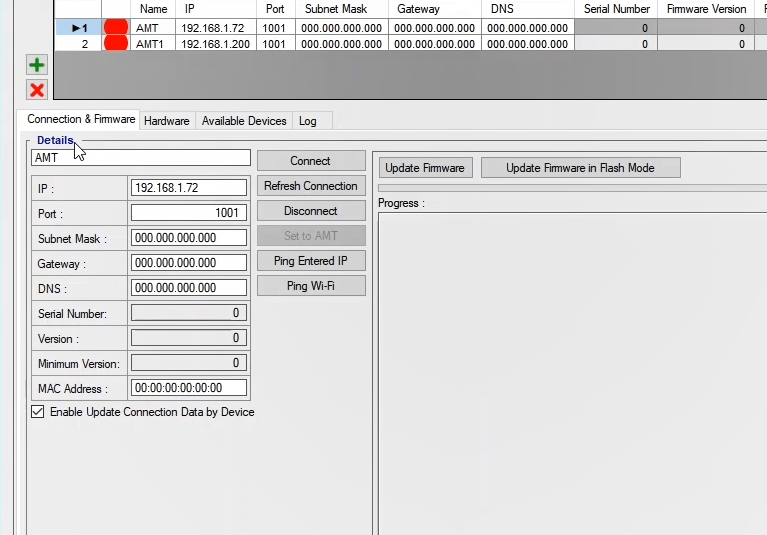The height and width of the screenshot is (535, 767).
Task: Open the Log tab
Action: (x=308, y=121)
